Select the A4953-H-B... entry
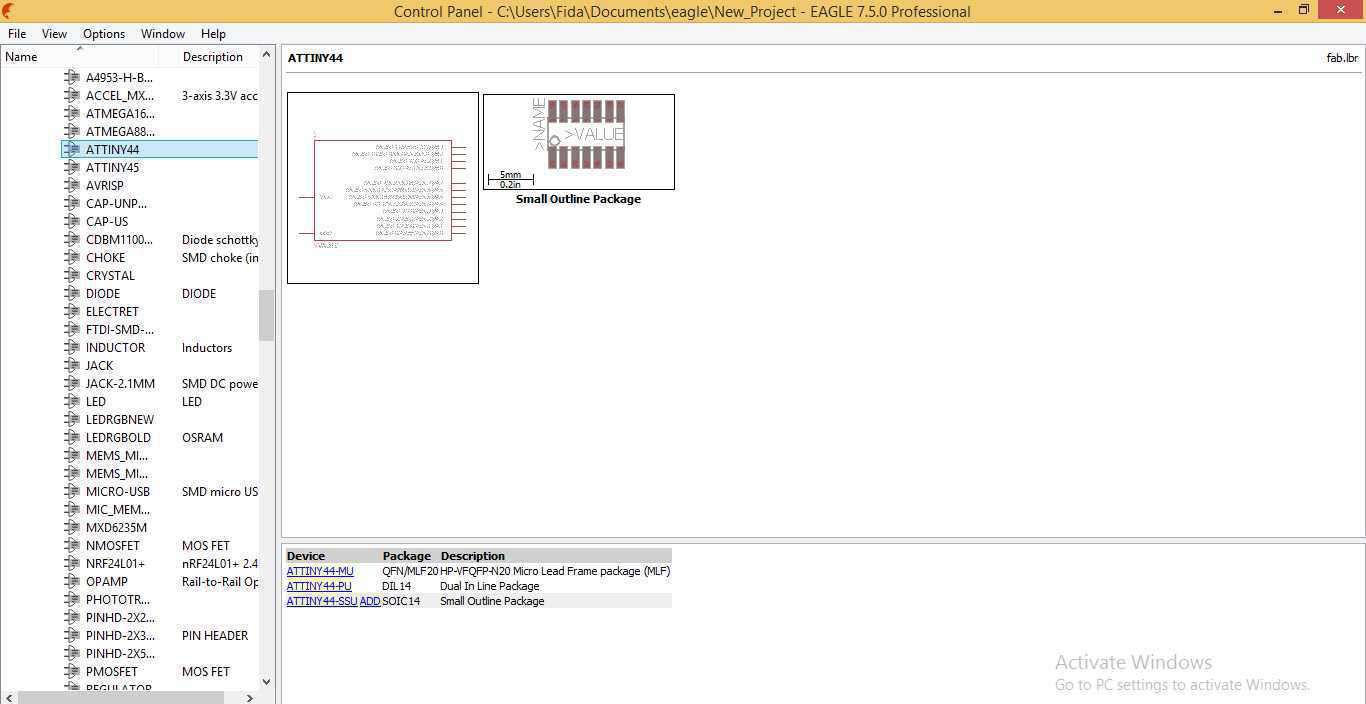The height and width of the screenshot is (704, 1366). click(x=119, y=77)
